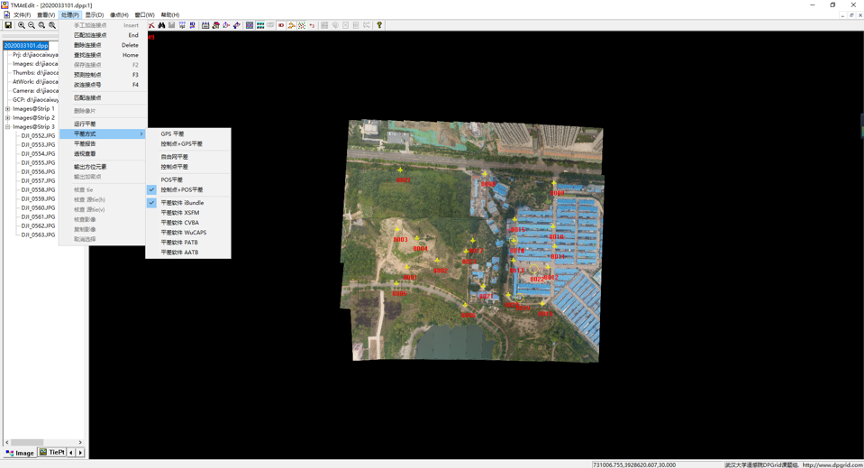Screen dimensions: 864x468
Task: Click coordinates readout 731006.755 in status bar
Action: click(x=634, y=465)
